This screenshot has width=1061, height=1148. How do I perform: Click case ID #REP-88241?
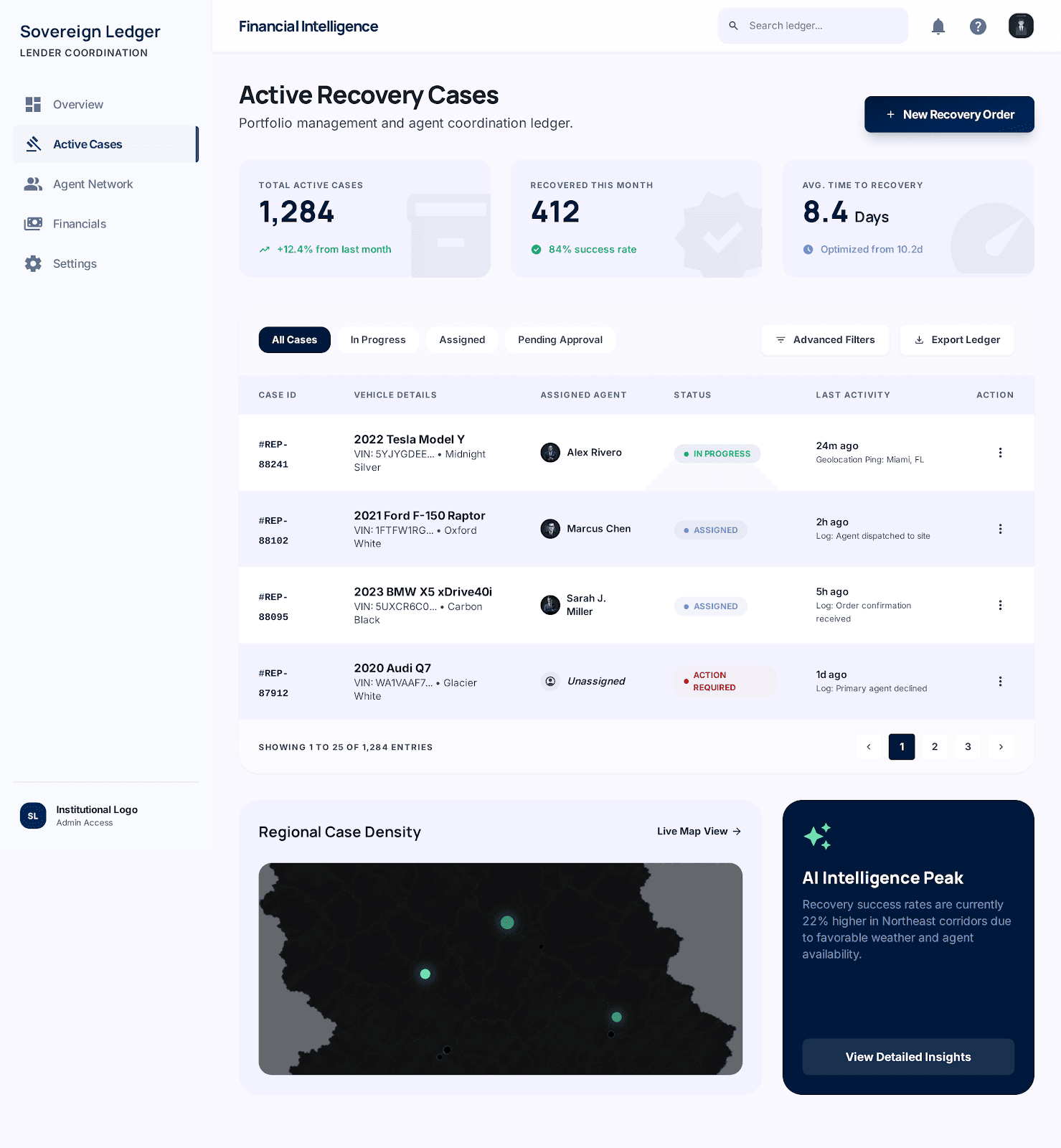click(273, 454)
